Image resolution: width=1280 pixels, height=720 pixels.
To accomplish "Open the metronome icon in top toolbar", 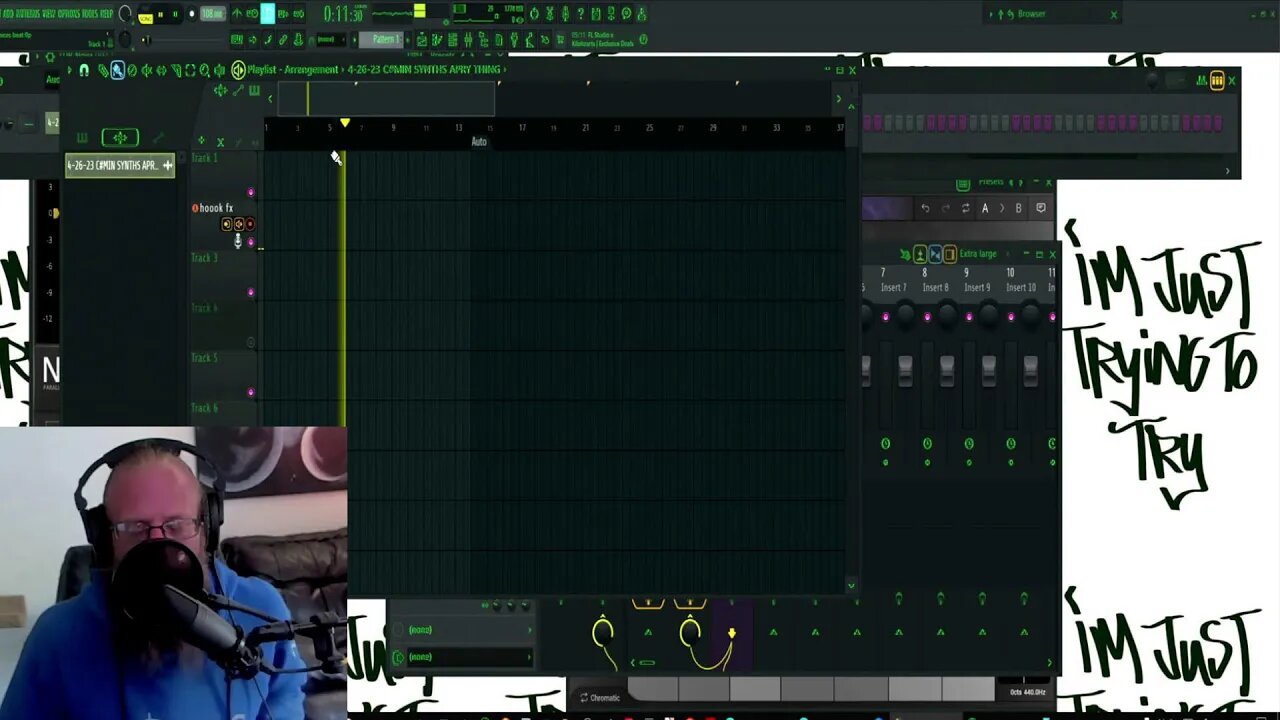I will [x=237, y=14].
